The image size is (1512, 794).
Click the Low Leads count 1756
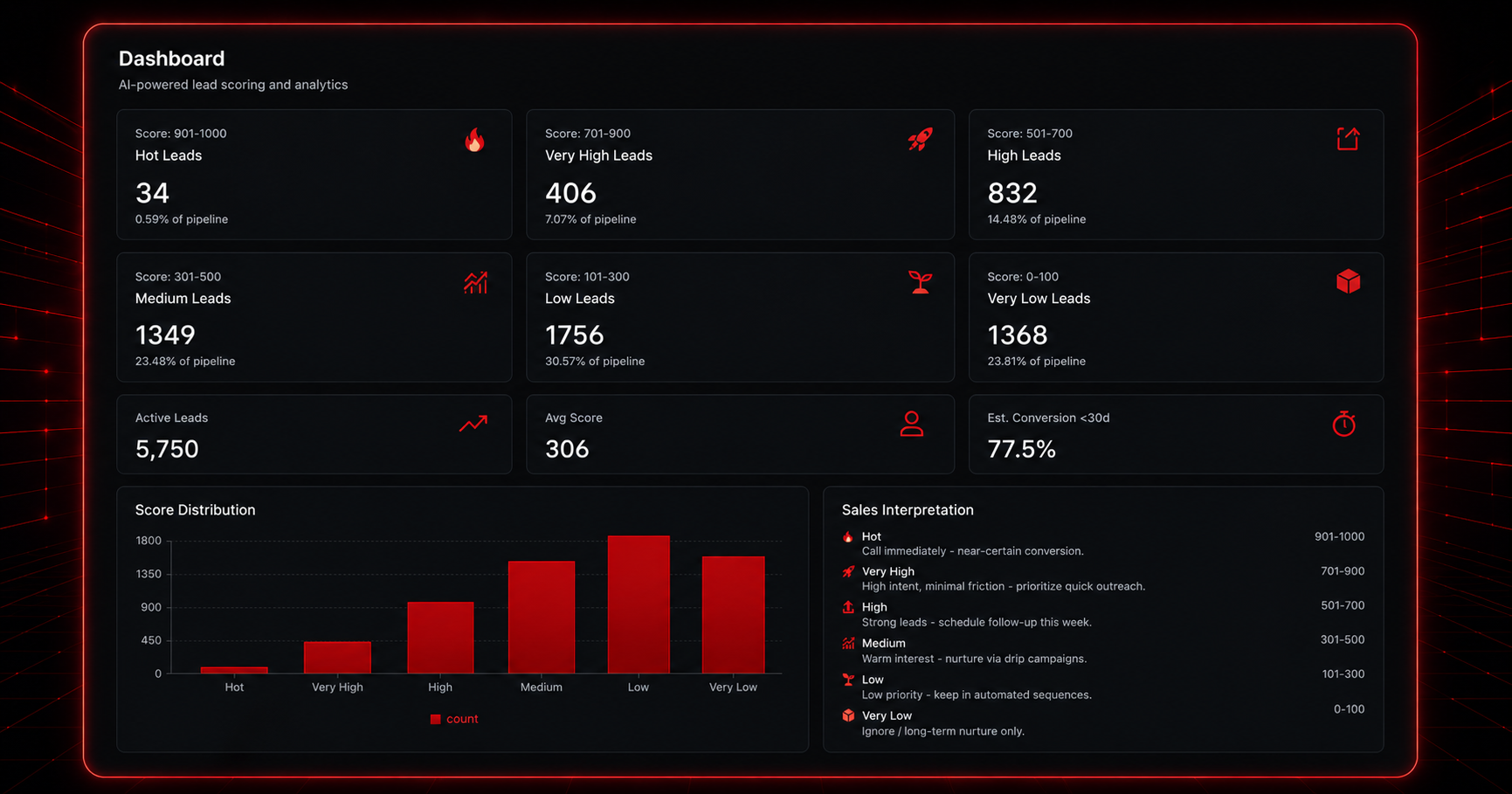pyautogui.click(x=574, y=335)
